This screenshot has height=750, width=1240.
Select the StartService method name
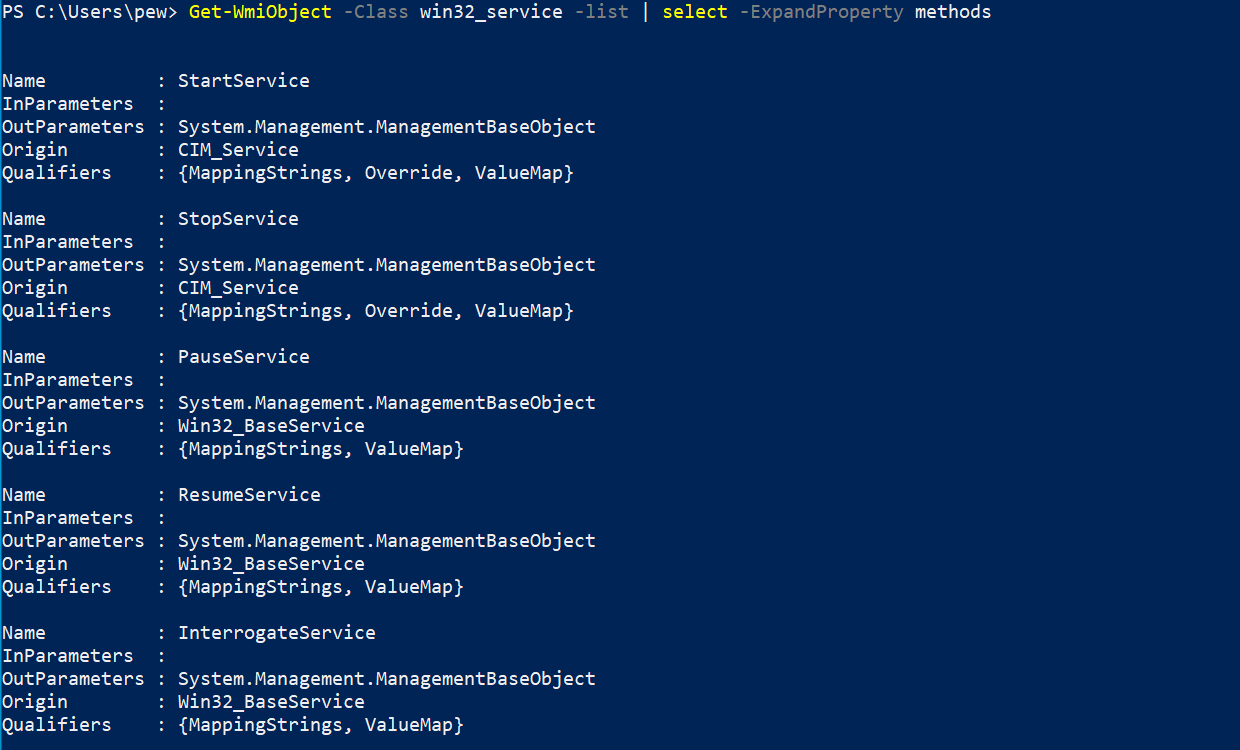click(x=244, y=81)
